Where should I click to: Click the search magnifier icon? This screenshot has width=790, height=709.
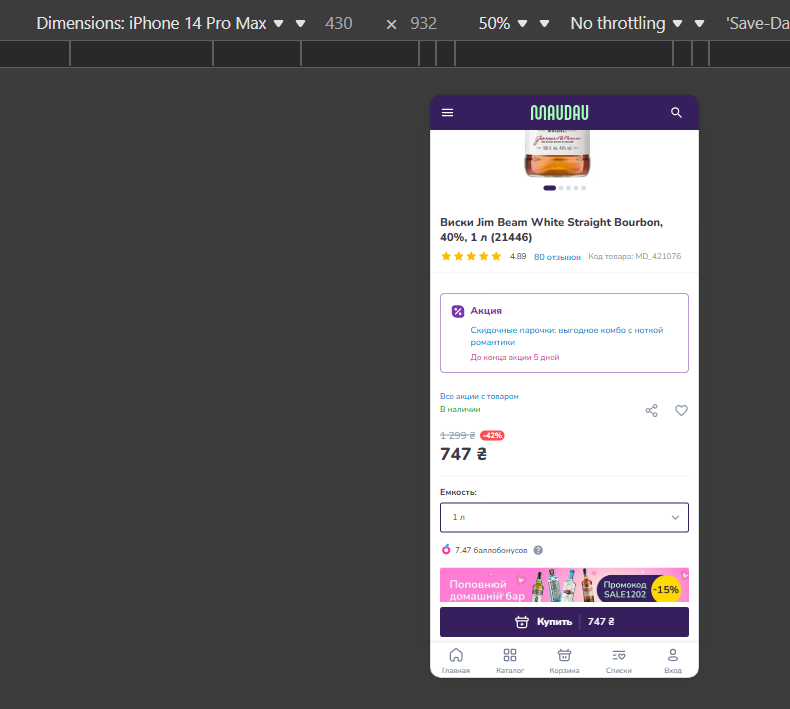coord(677,113)
